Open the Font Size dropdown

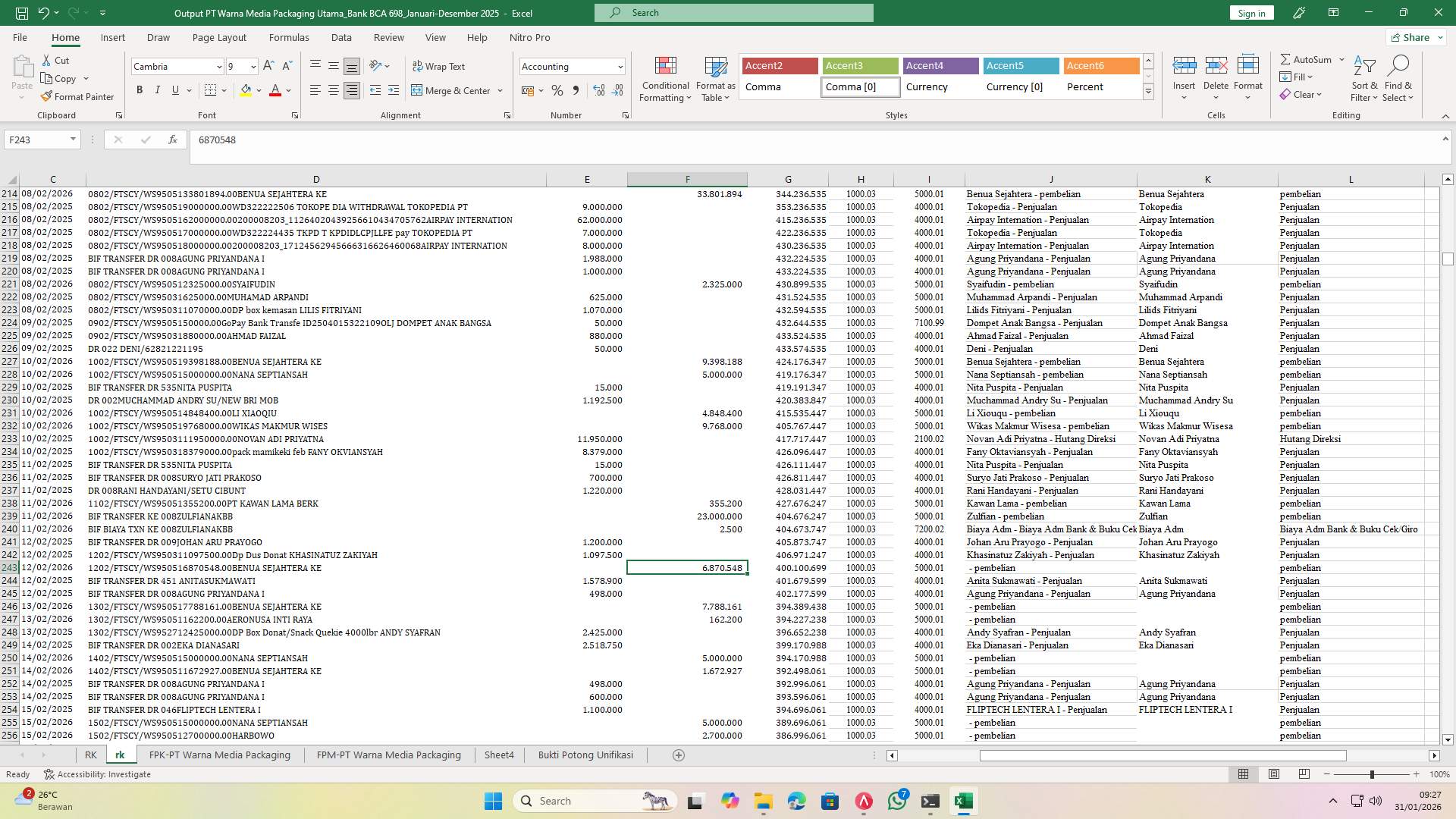pos(253,66)
